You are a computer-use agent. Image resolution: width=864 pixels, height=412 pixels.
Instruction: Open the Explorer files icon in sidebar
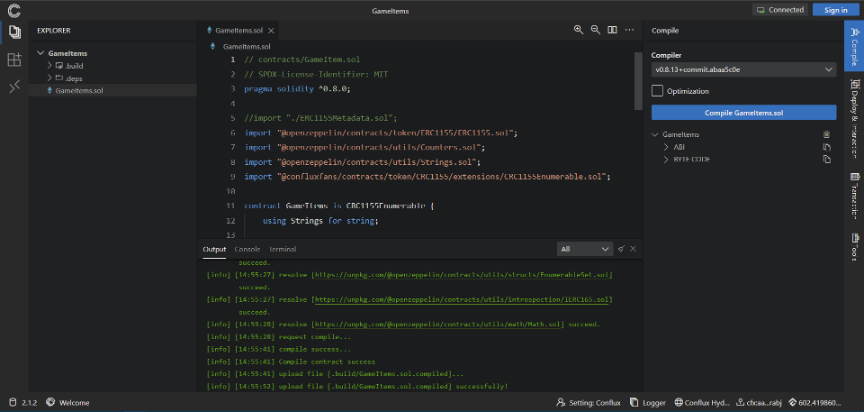click(14, 32)
